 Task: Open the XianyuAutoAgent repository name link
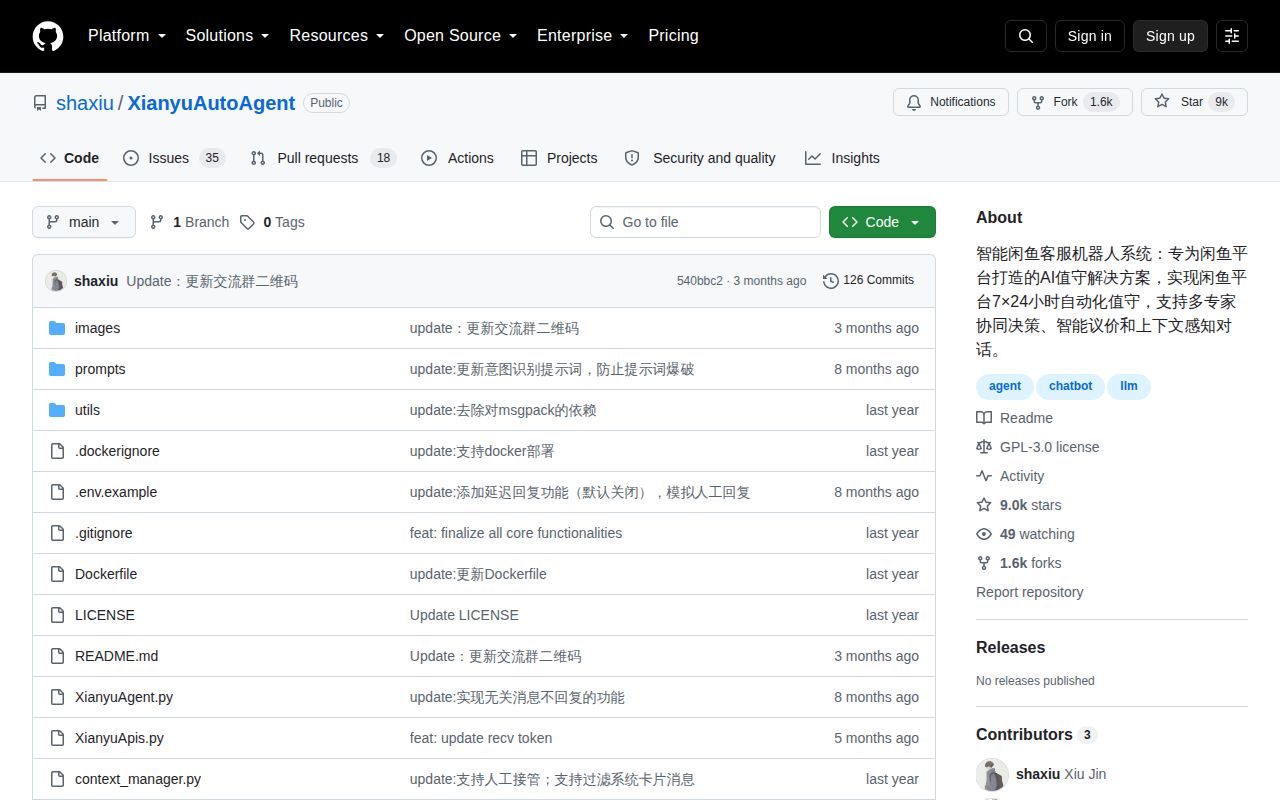[x=211, y=103]
